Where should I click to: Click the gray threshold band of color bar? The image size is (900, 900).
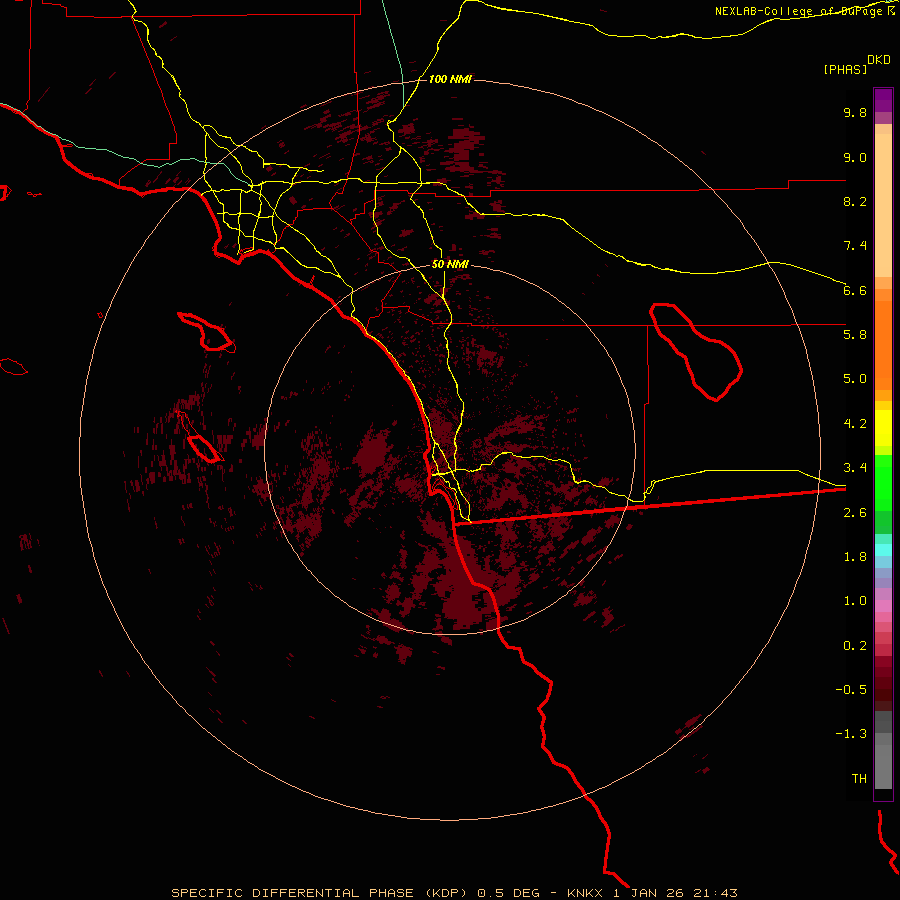click(x=883, y=762)
